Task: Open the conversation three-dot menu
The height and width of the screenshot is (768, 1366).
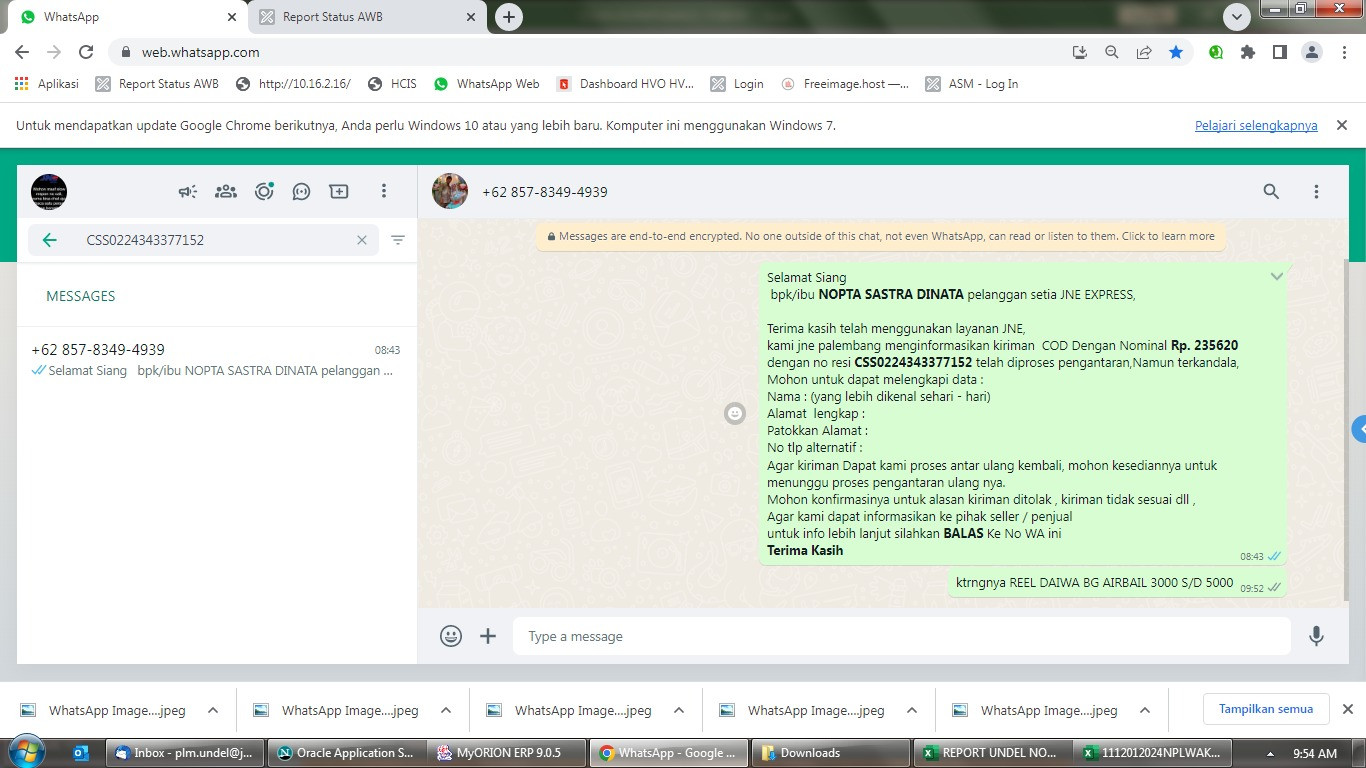Action: pyautogui.click(x=1316, y=191)
